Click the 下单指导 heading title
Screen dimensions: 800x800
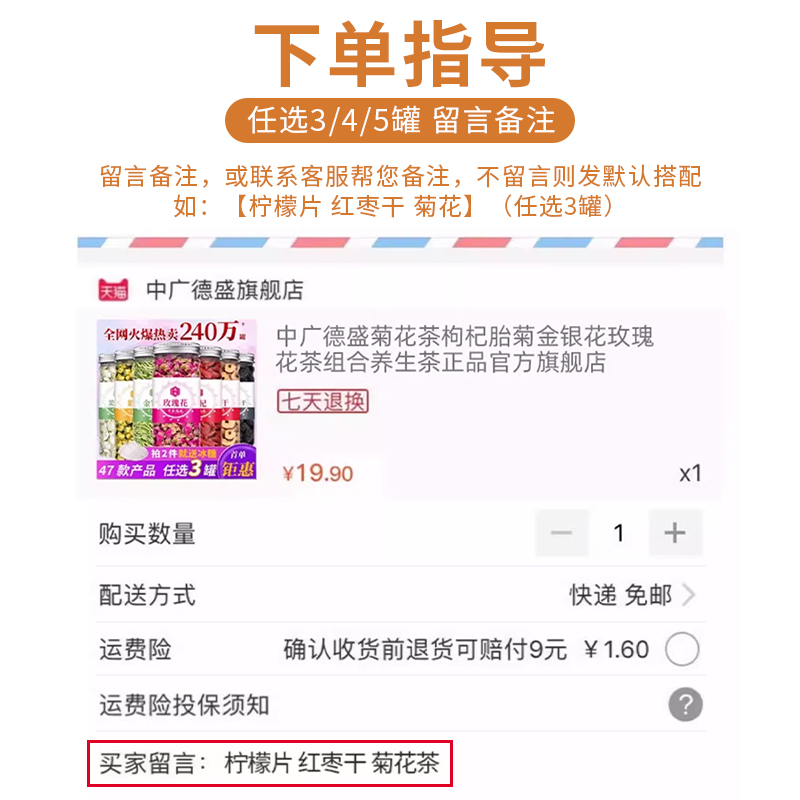click(400, 54)
